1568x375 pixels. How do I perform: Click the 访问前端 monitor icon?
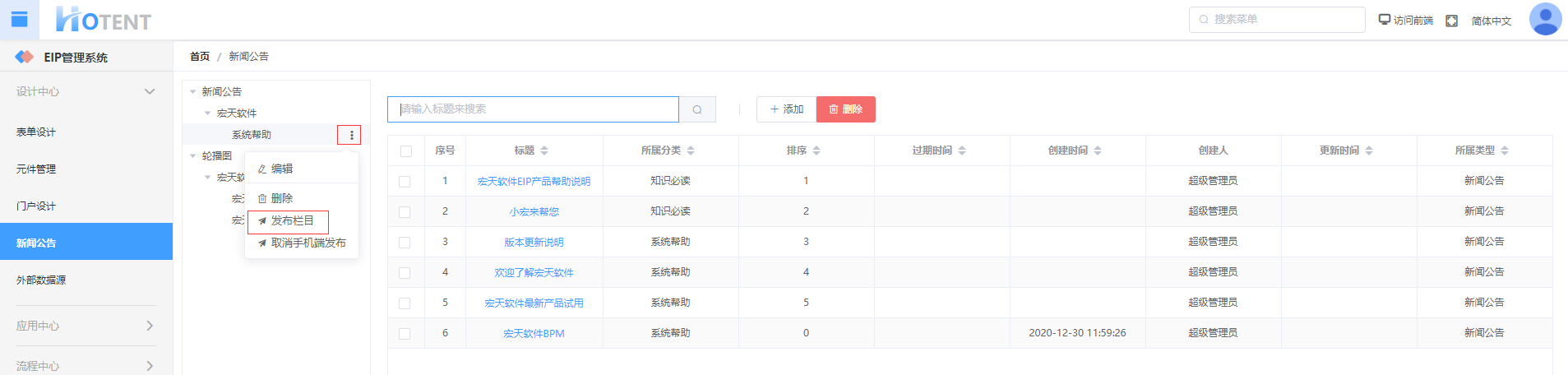tap(1385, 20)
